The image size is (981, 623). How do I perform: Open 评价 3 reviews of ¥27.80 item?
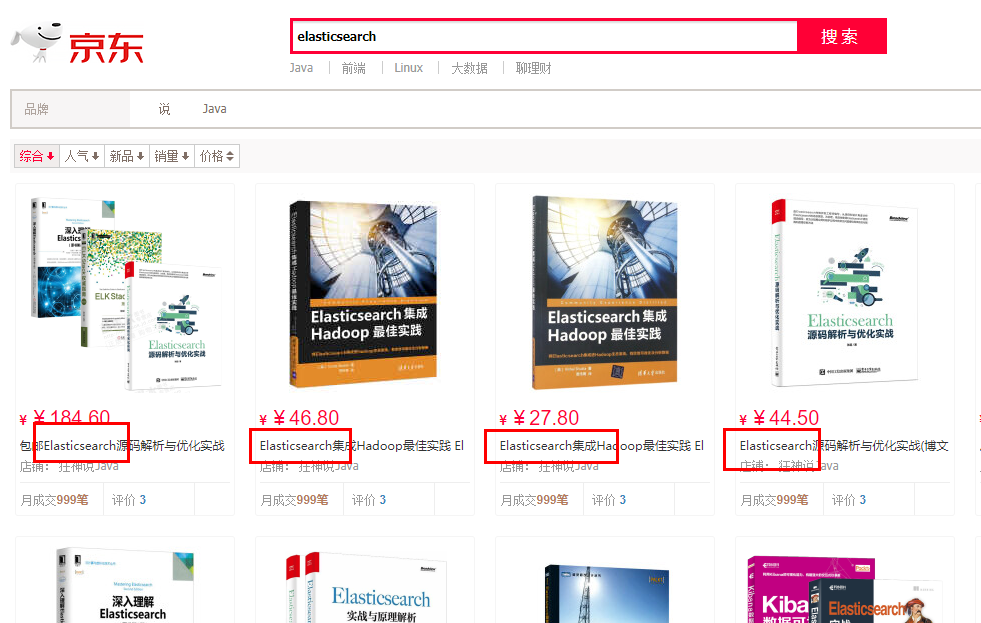click(609, 500)
